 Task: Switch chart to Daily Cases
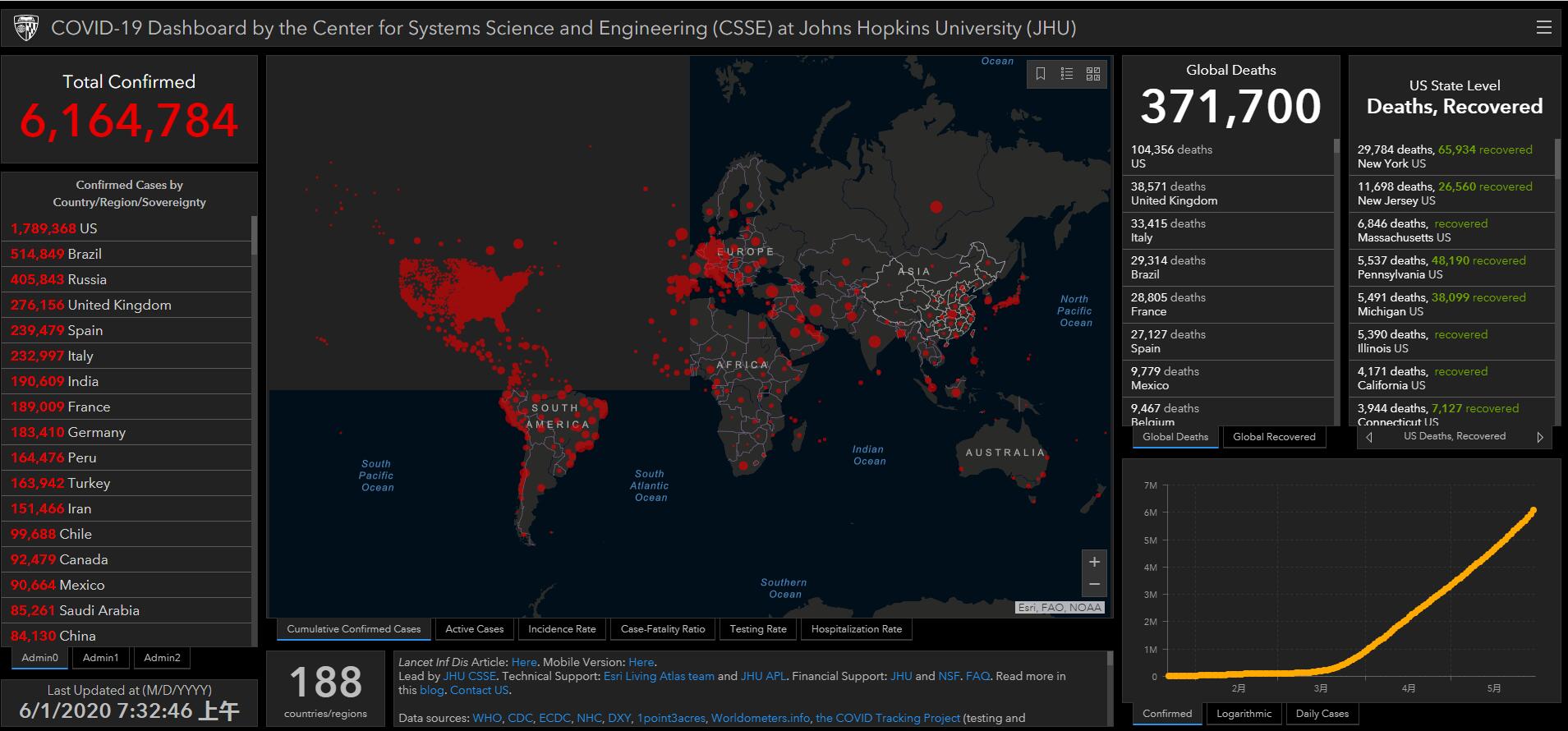point(1322,714)
